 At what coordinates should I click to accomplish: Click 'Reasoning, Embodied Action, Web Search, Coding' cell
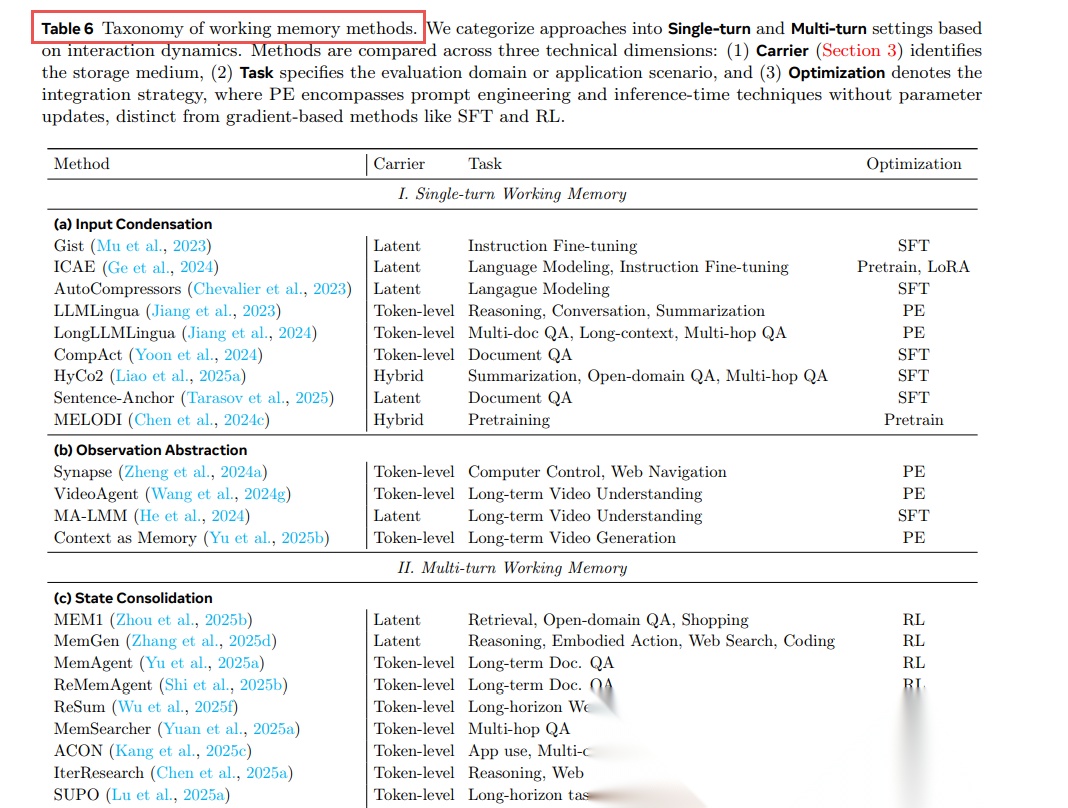[651, 640]
